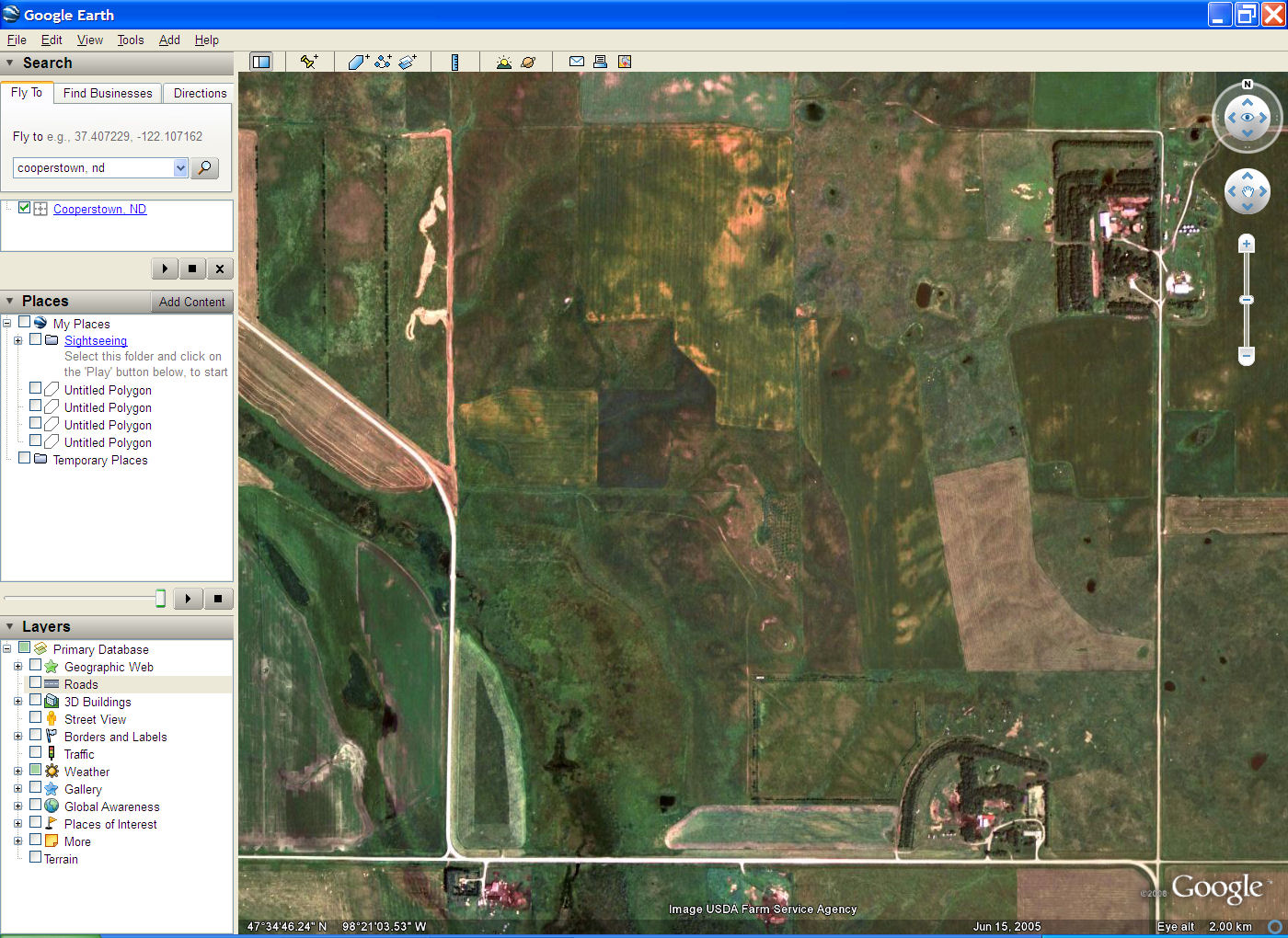Expand the Geographic Web layer node
This screenshot has height=938, width=1288.
pyautogui.click(x=17, y=666)
